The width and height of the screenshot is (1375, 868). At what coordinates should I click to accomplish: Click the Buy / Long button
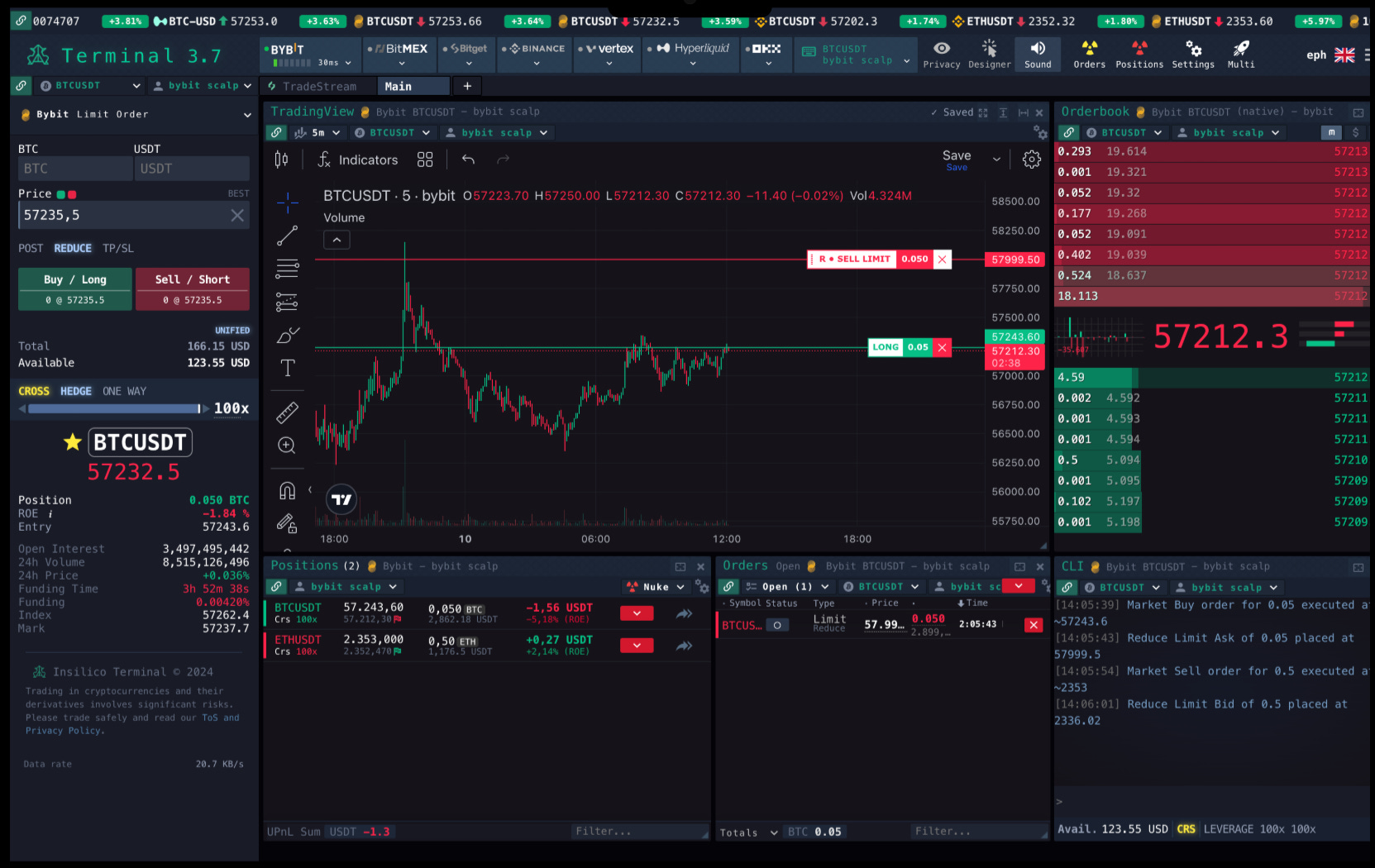click(75, 289)
